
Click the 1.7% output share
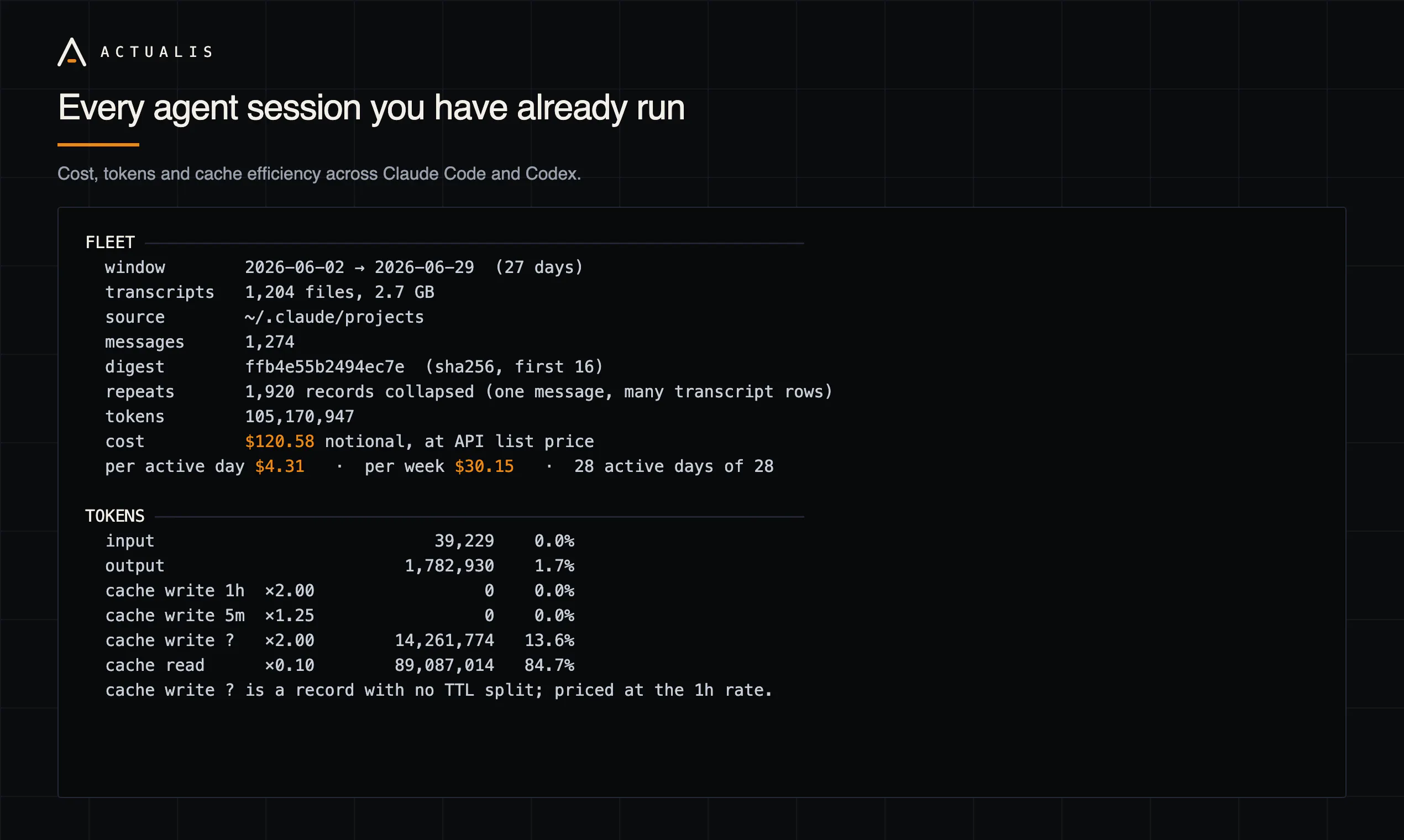[554, 566]
